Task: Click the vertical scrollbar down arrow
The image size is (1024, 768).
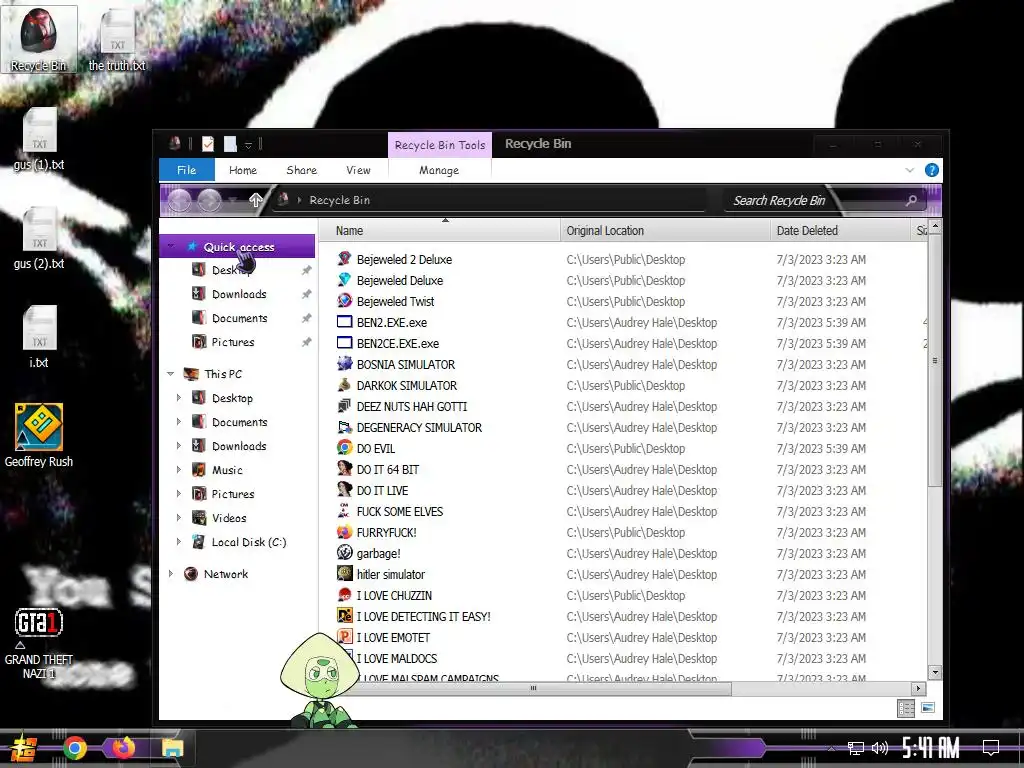Action: [x=935, y=672]
